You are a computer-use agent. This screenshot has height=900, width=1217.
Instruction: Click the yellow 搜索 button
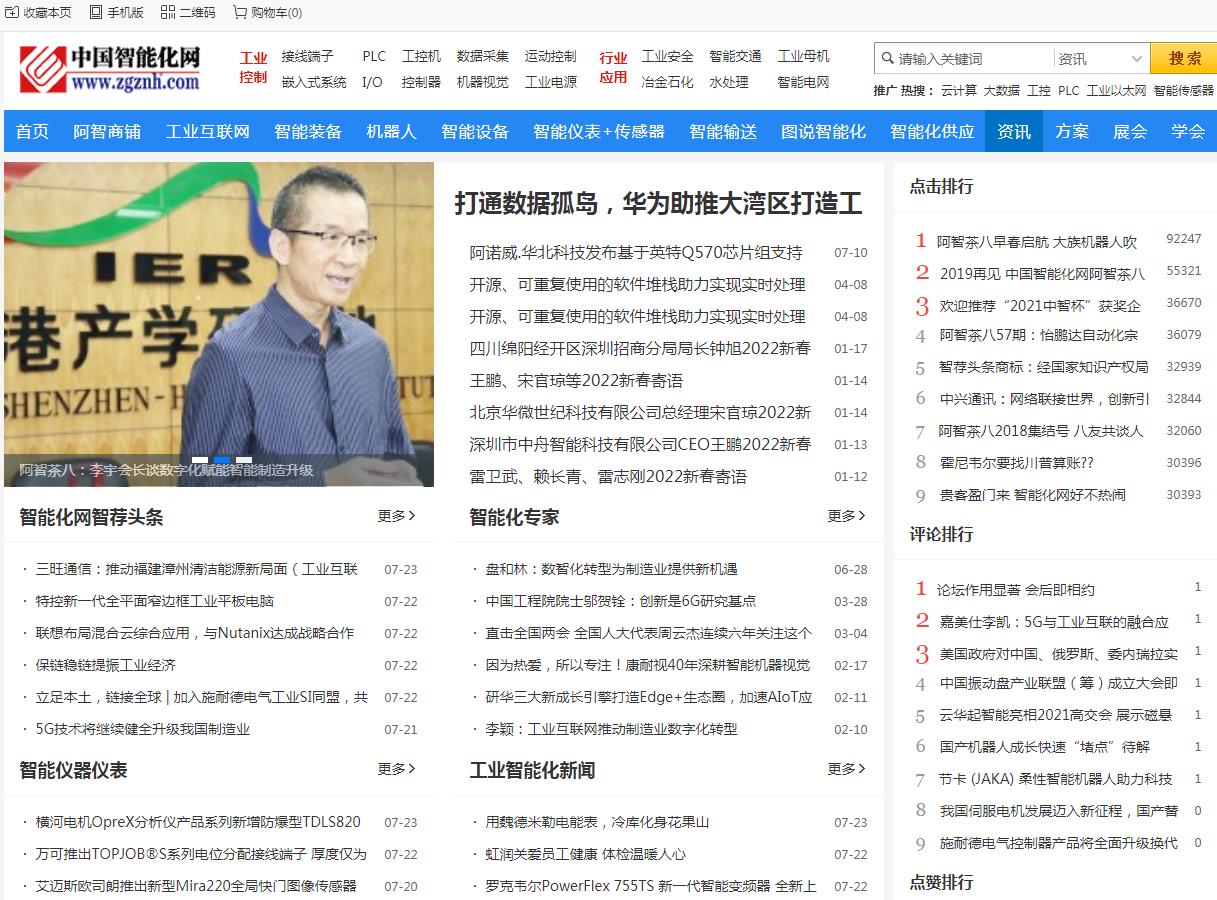(x=1185, y=58)
